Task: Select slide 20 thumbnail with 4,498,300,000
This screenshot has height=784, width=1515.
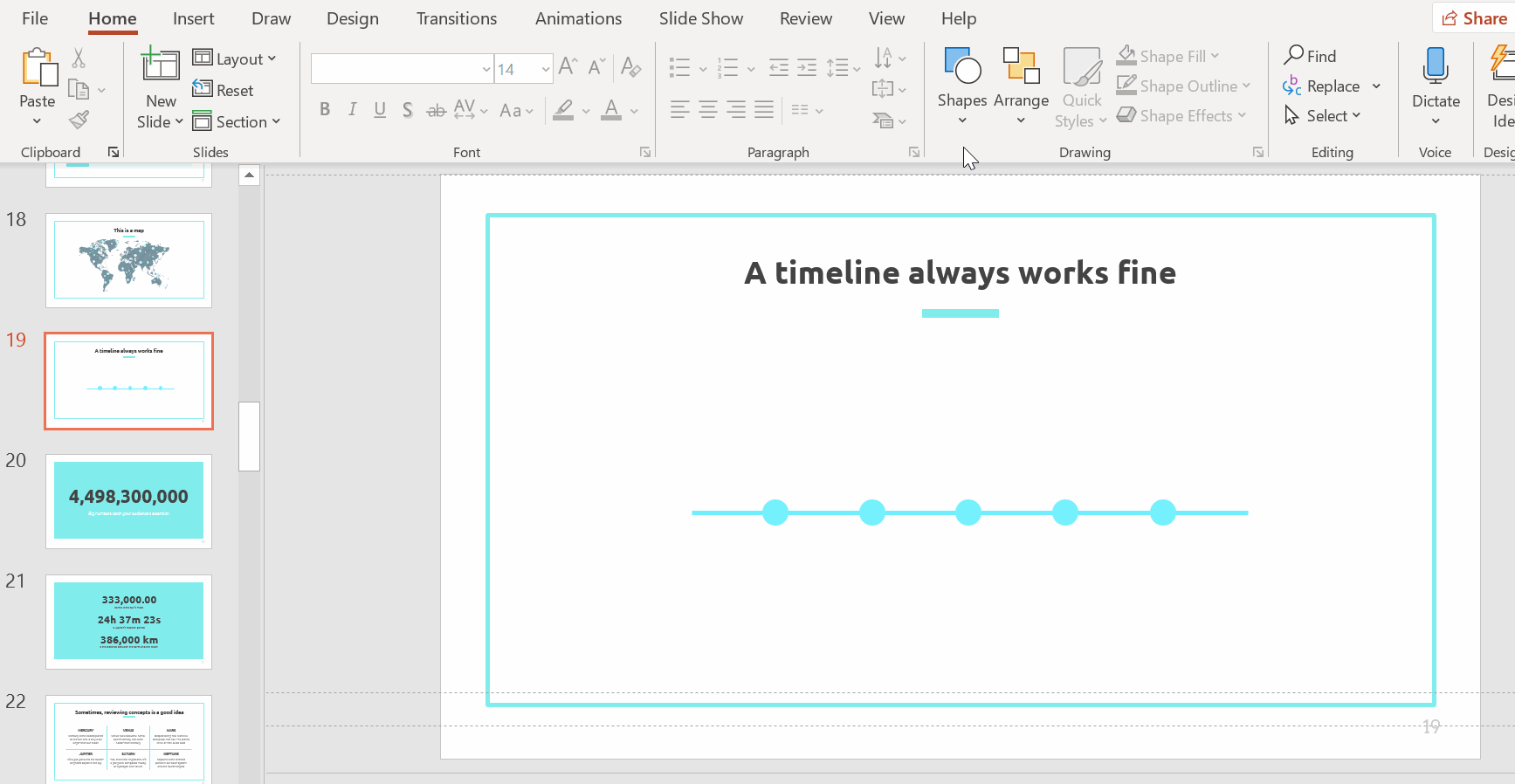Action: coord(128,501)
